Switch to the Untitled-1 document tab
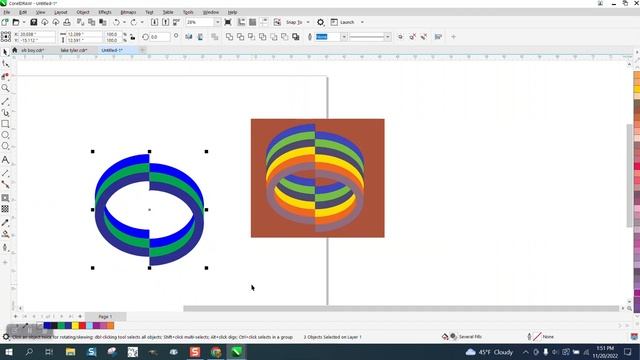 coord(112,50)
